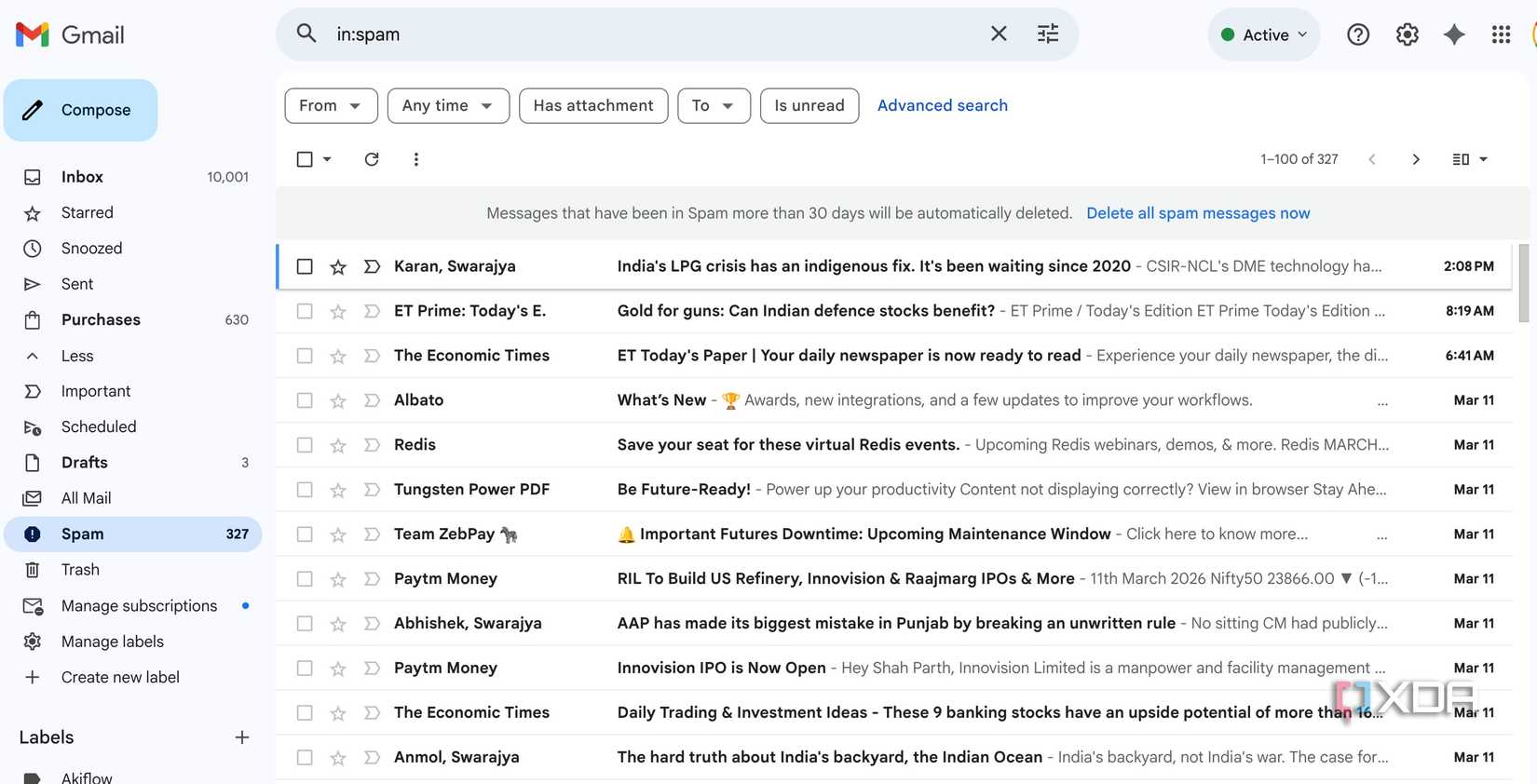
Task: Star the Team ZebPay email
Action: coord(338,535)
